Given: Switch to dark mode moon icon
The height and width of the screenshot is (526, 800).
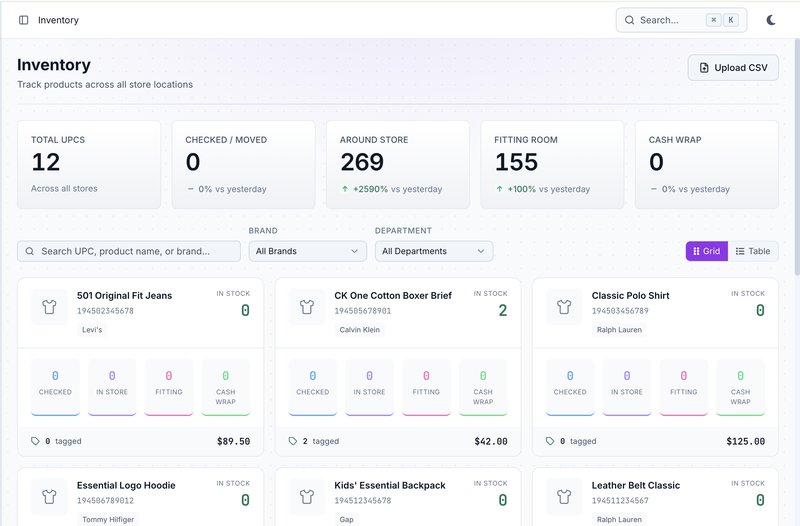Looking at the screenshot, I should point(771,20).
